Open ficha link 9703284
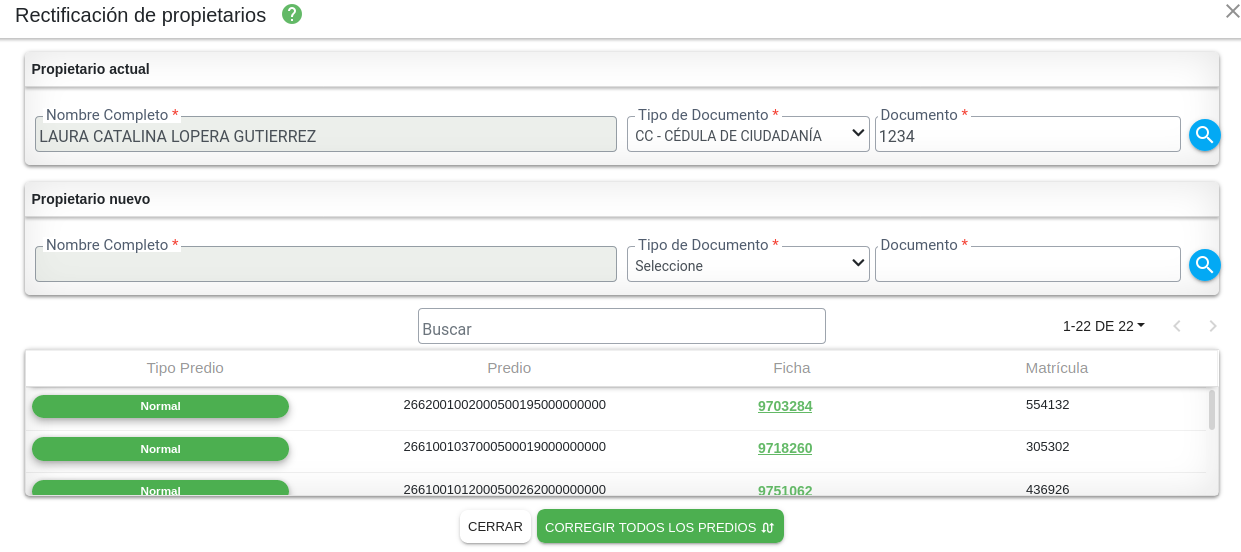 (785, 406)
